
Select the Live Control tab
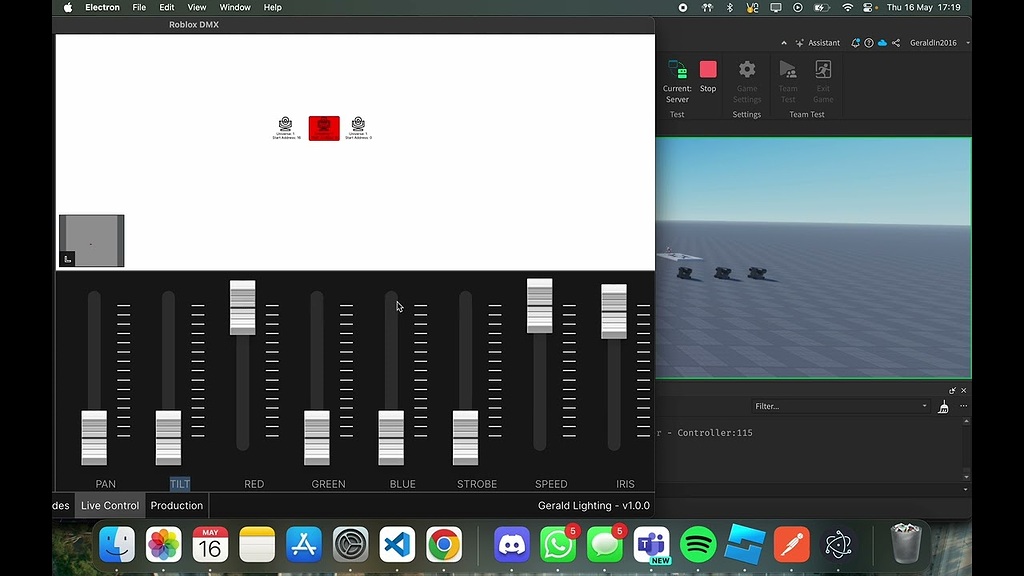(110, 506)
